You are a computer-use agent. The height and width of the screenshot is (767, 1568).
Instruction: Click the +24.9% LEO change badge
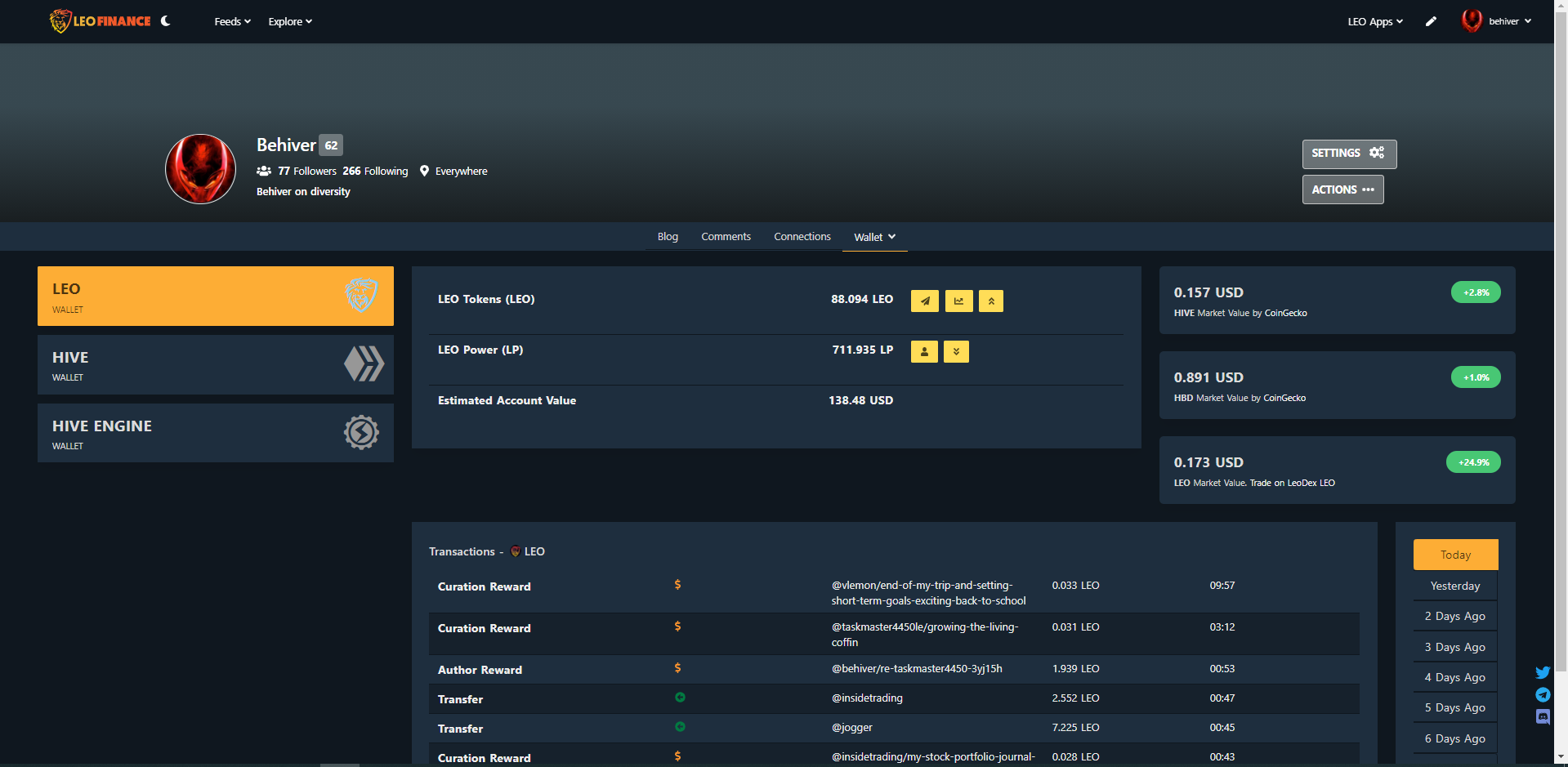[1473, 462]
